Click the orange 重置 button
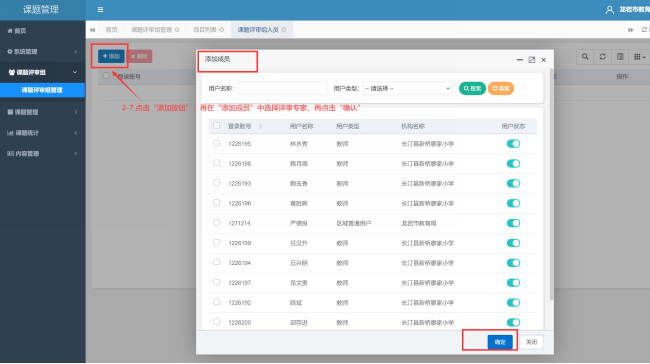This screenshot has width=650, height=364. (501, 88)
